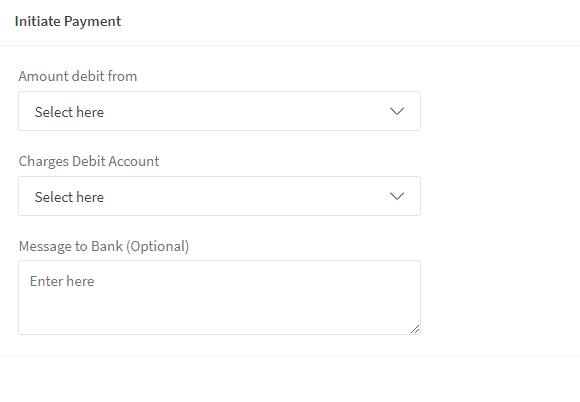Click the 'Charges Debit Account' label
580x402 pixels.
89,162
